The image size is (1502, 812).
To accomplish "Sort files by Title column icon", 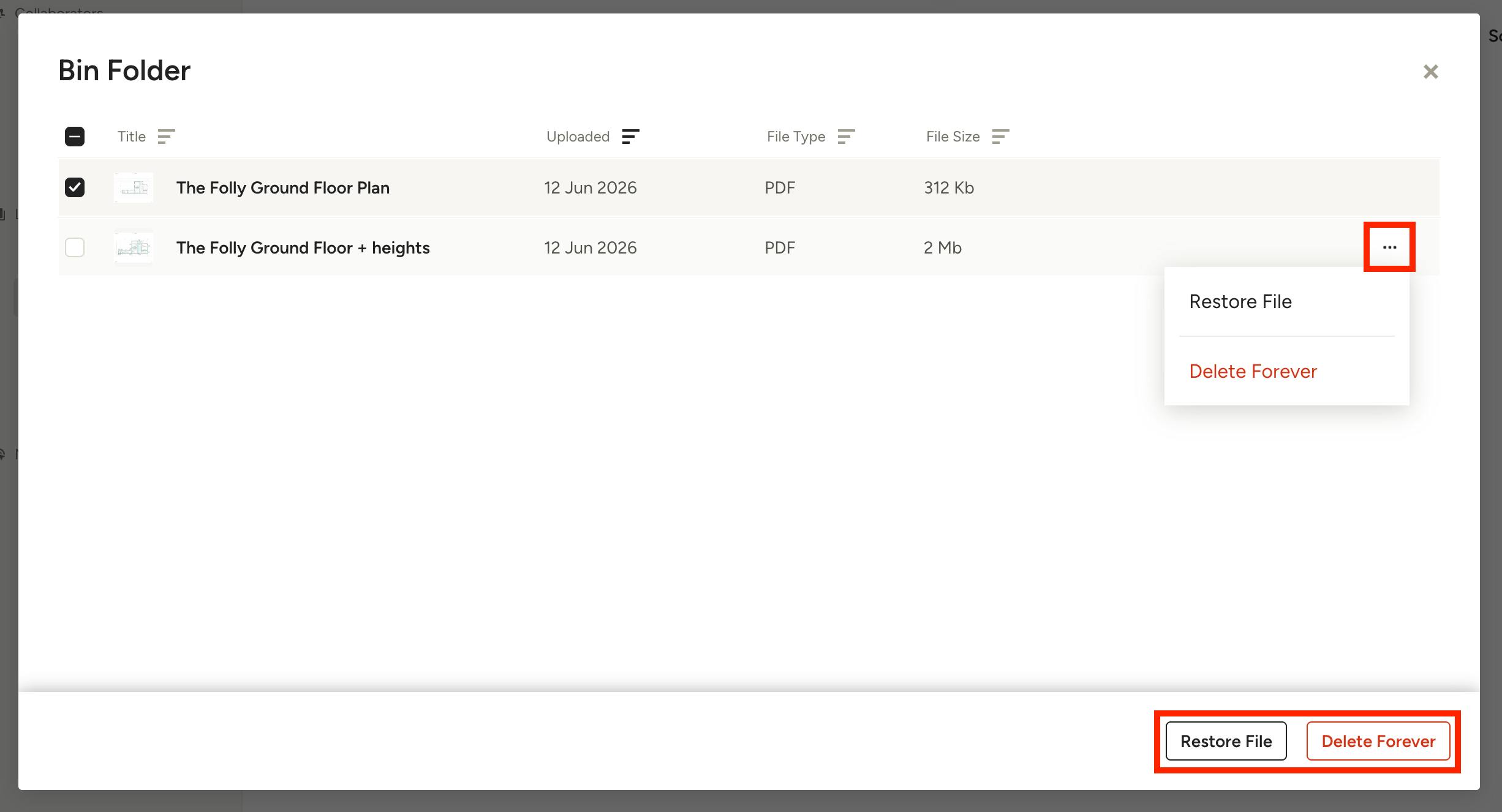I will [166, 137].
